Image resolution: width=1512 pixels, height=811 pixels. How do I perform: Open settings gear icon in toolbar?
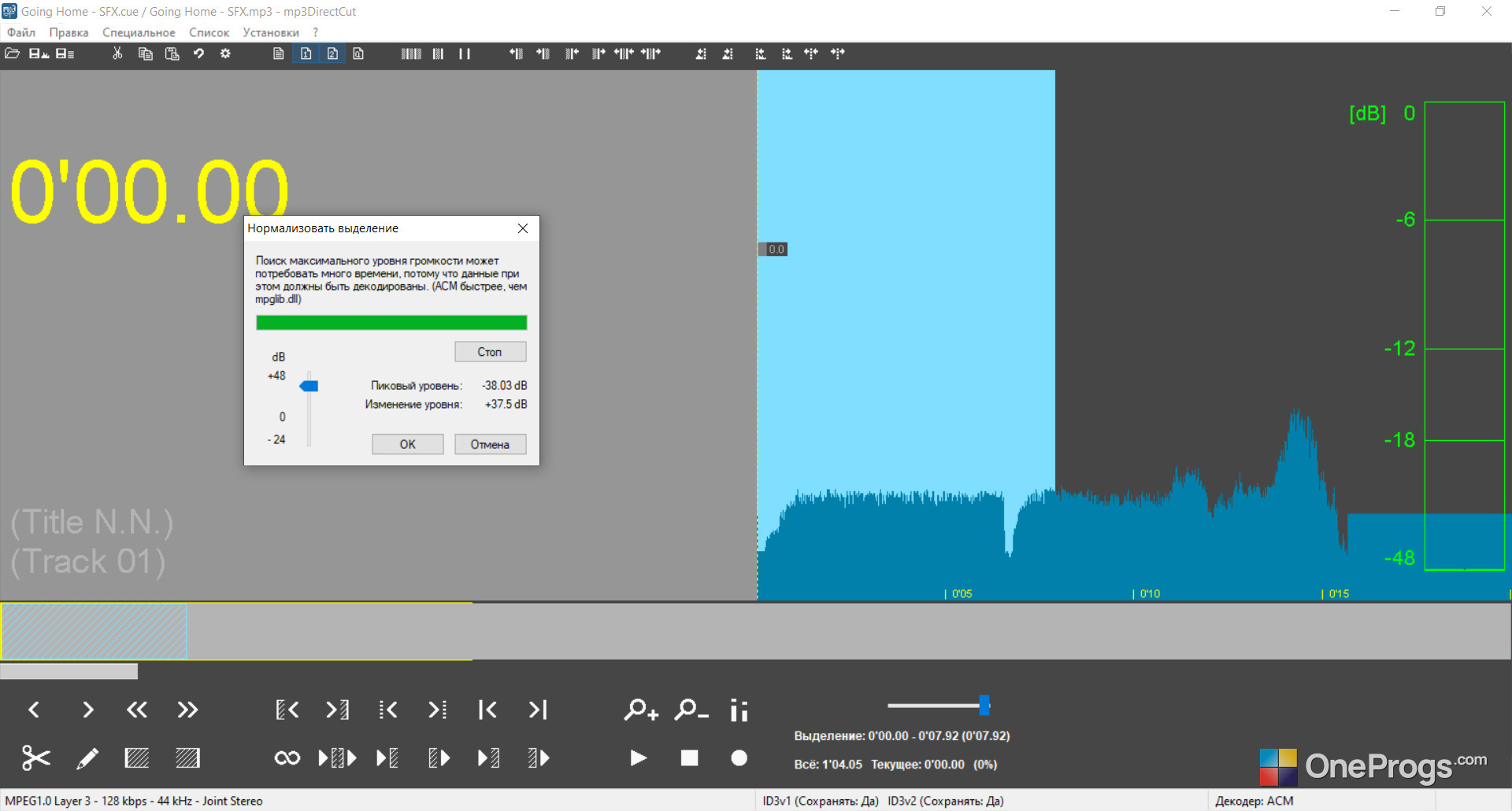pos(225,54)
